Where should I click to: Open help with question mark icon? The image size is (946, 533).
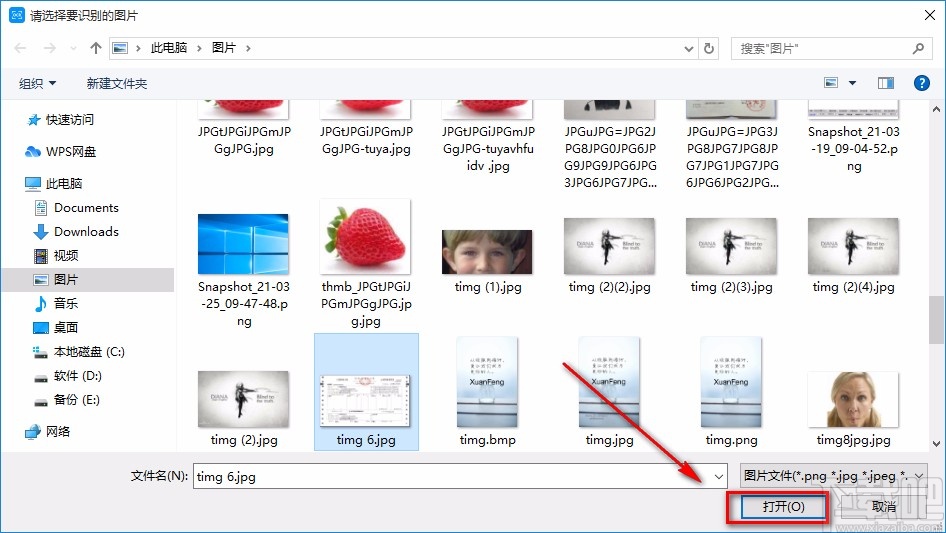921,83
